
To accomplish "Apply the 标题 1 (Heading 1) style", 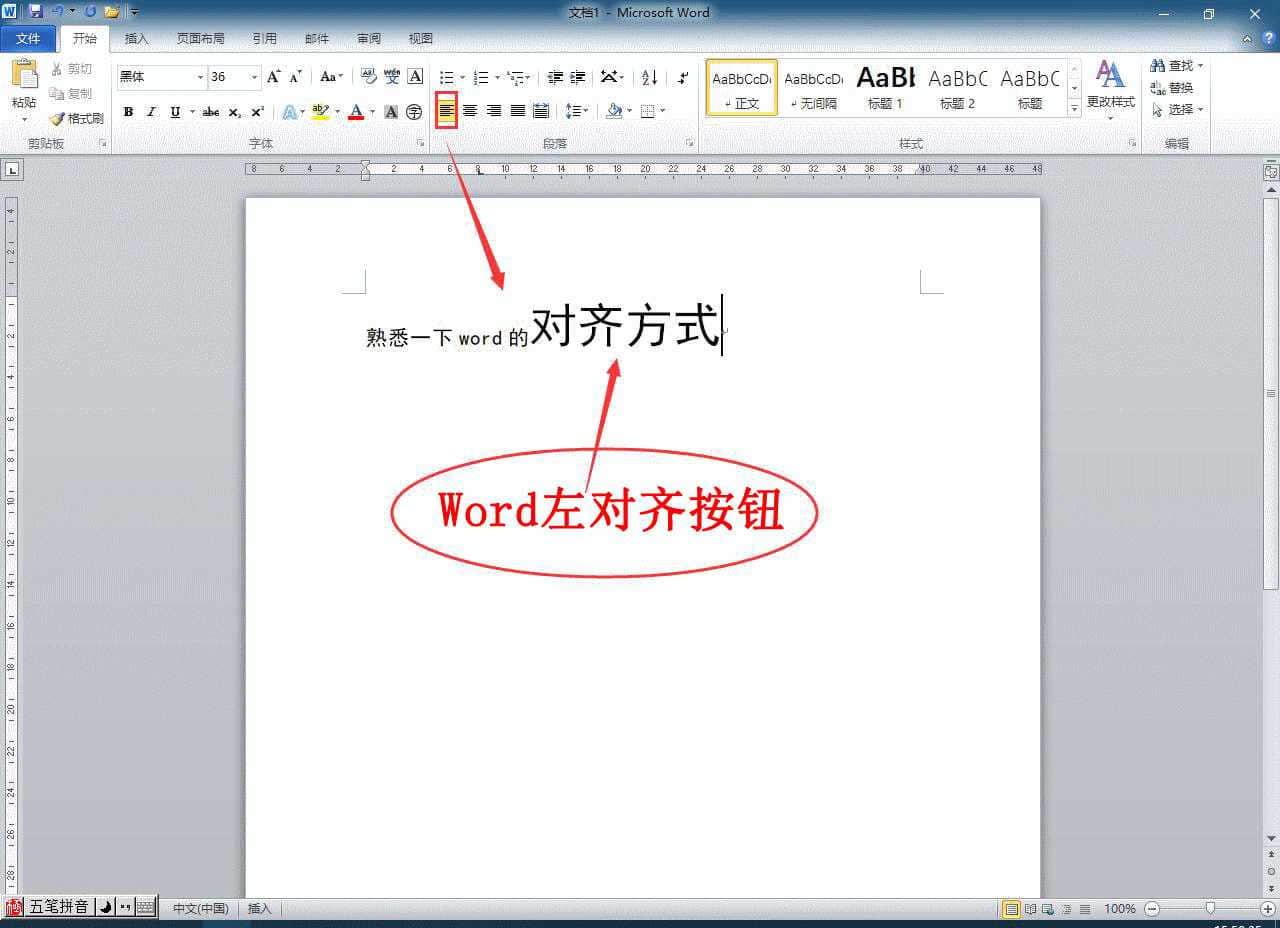I will pyautogui.click(x=885, y=87).
